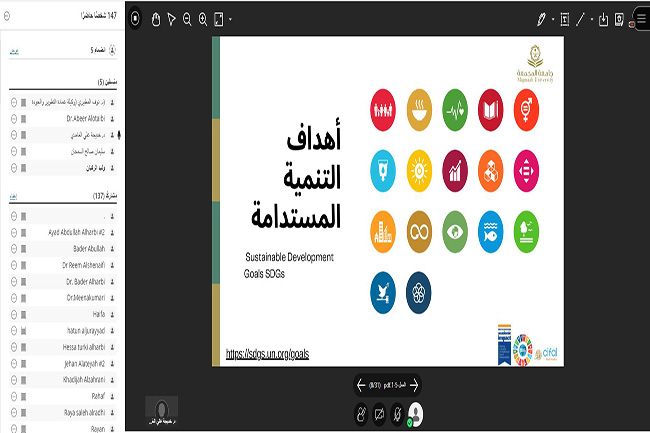650x433 pixels.
Task: Open controls for Dr Reem Alshenaifi
Action: pos(14,265)
